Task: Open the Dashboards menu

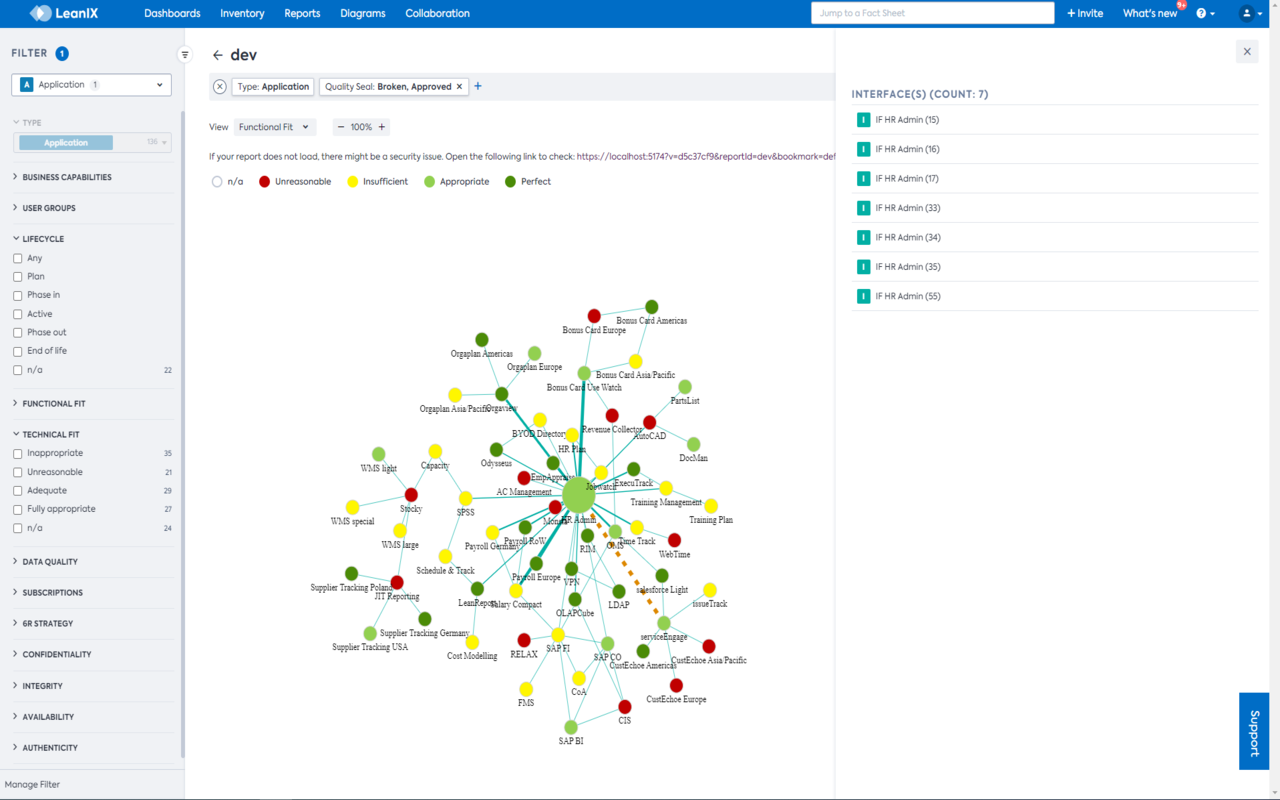Action: tap(172, 13)
